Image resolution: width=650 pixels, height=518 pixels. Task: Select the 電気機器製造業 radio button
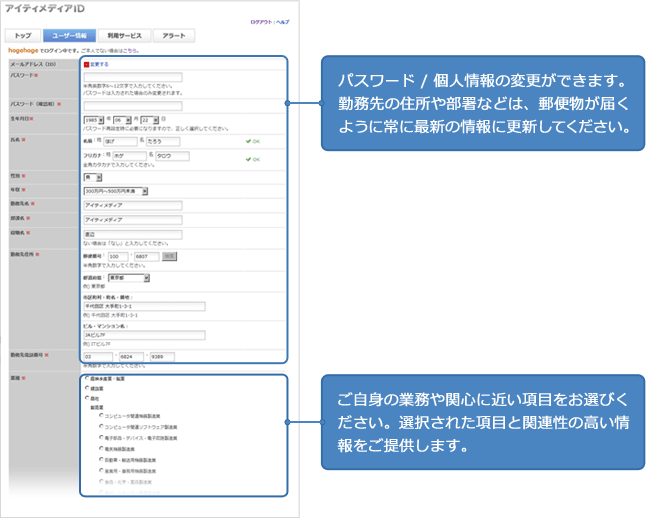[101, 448]
